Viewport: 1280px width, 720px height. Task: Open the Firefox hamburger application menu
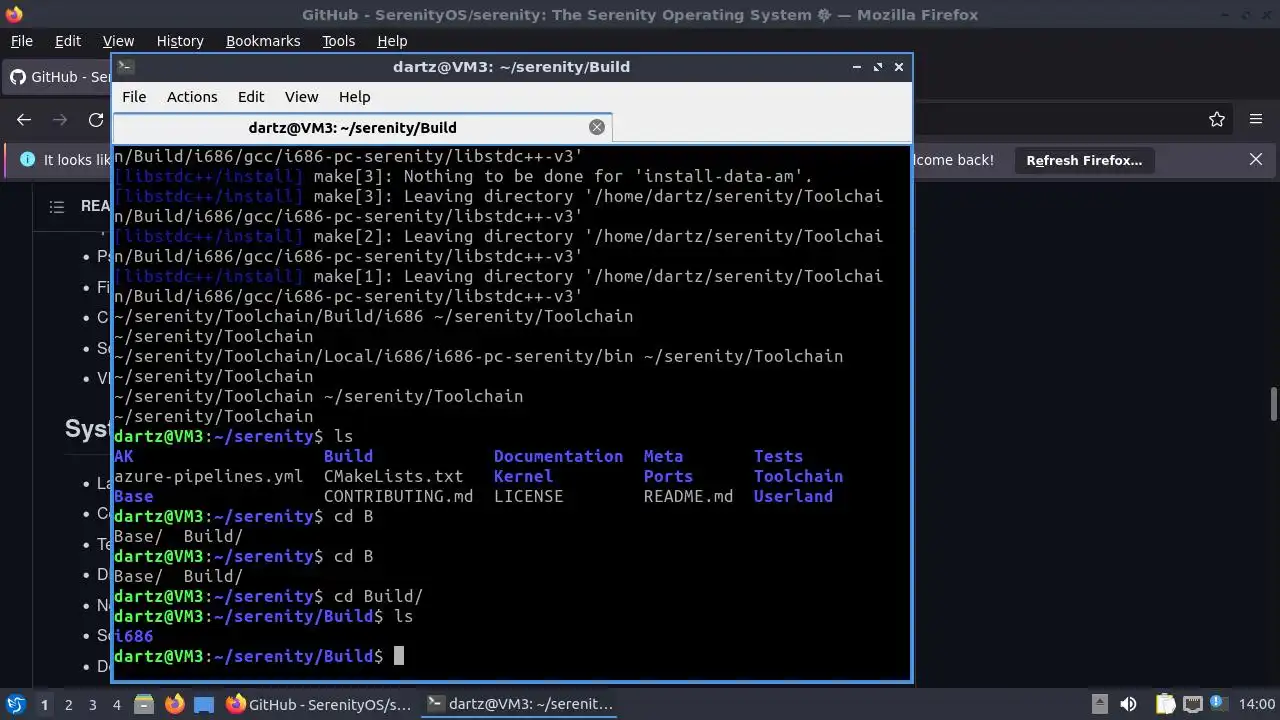coord(1256,120)
